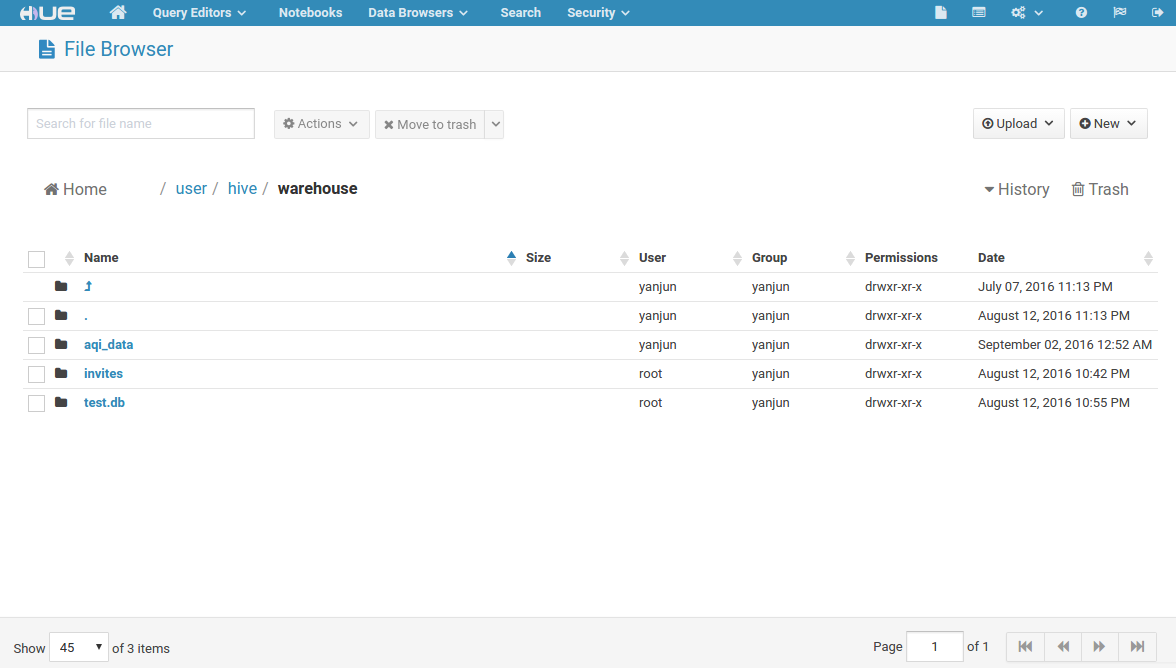Click the up-arrow parent directory icon
This screenshot has height=668, width=1176.
(x=88, y=287)
